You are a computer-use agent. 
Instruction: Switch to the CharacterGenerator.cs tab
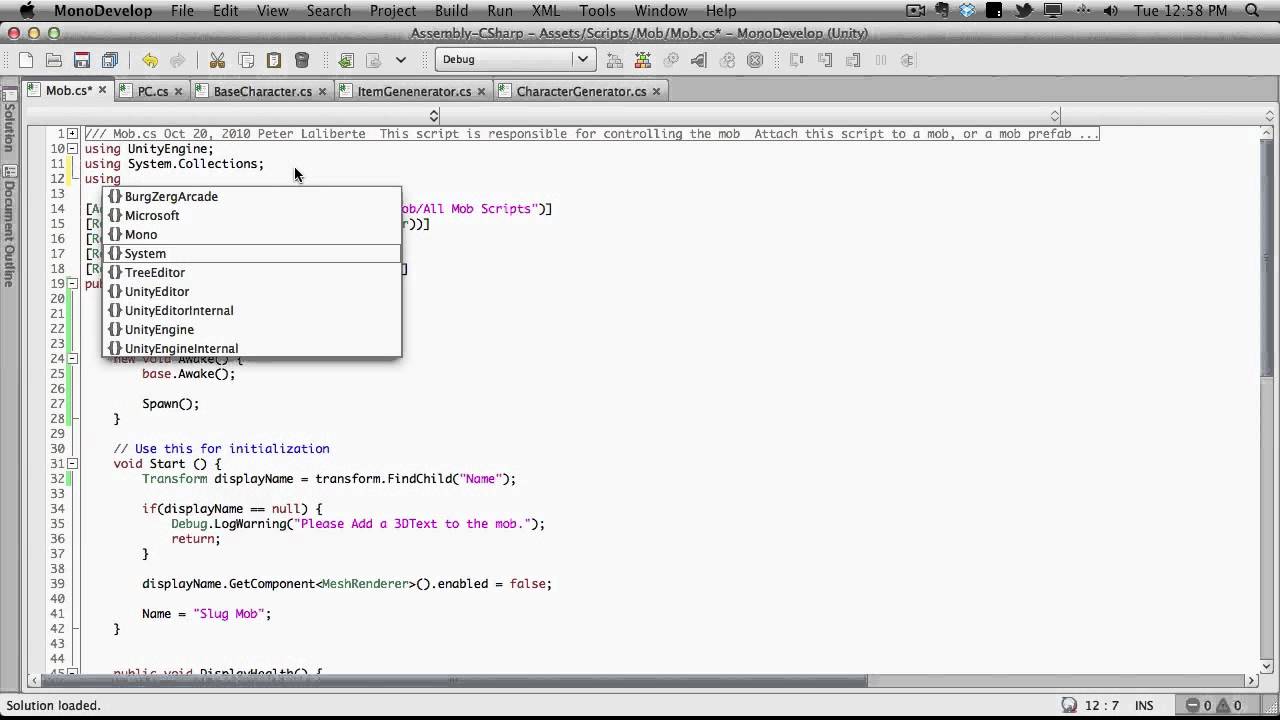pos(581,91)
